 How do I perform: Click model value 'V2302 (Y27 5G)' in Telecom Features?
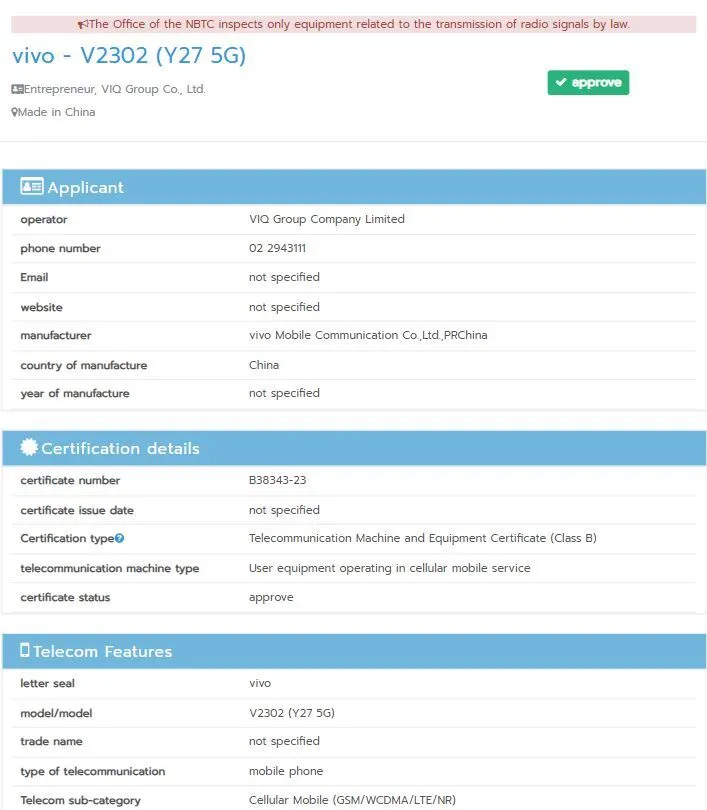[292, 713]
